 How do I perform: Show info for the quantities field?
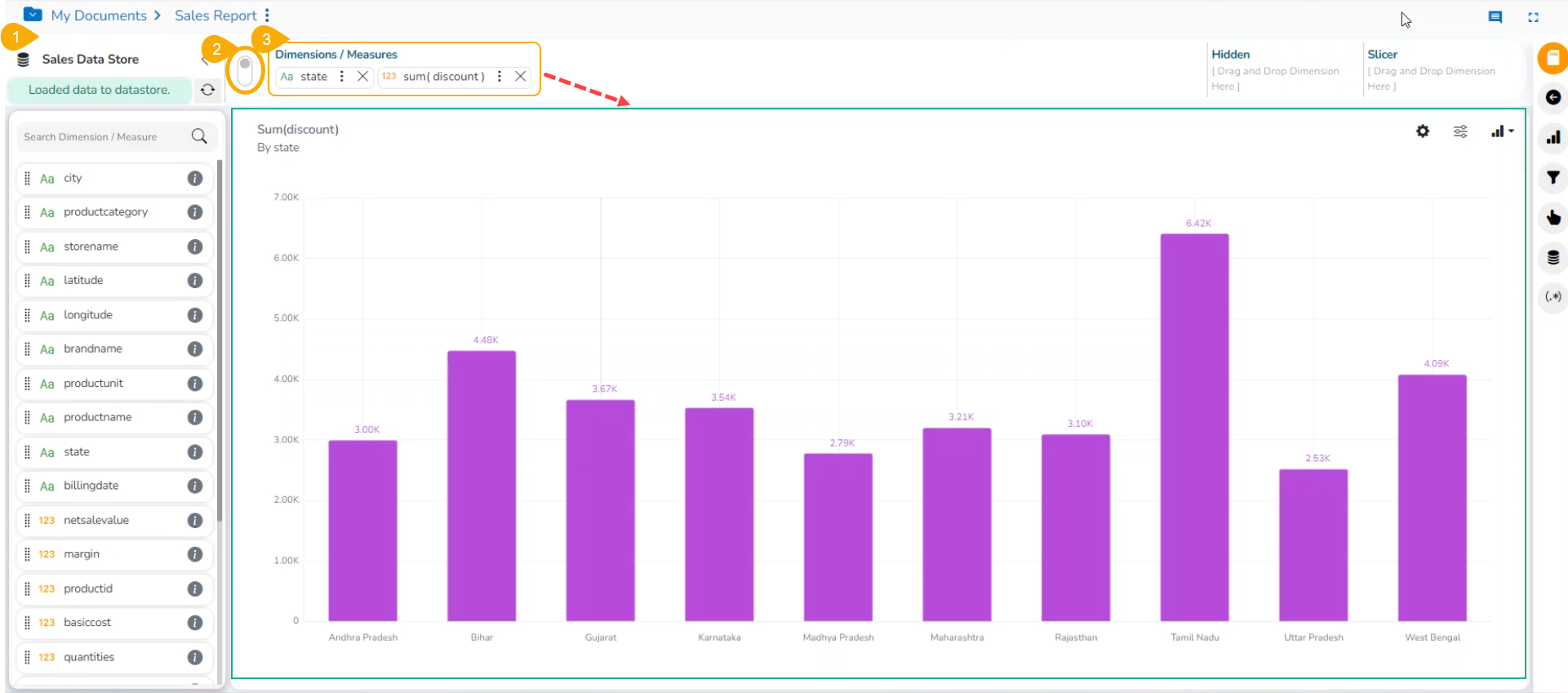[195, 657]
